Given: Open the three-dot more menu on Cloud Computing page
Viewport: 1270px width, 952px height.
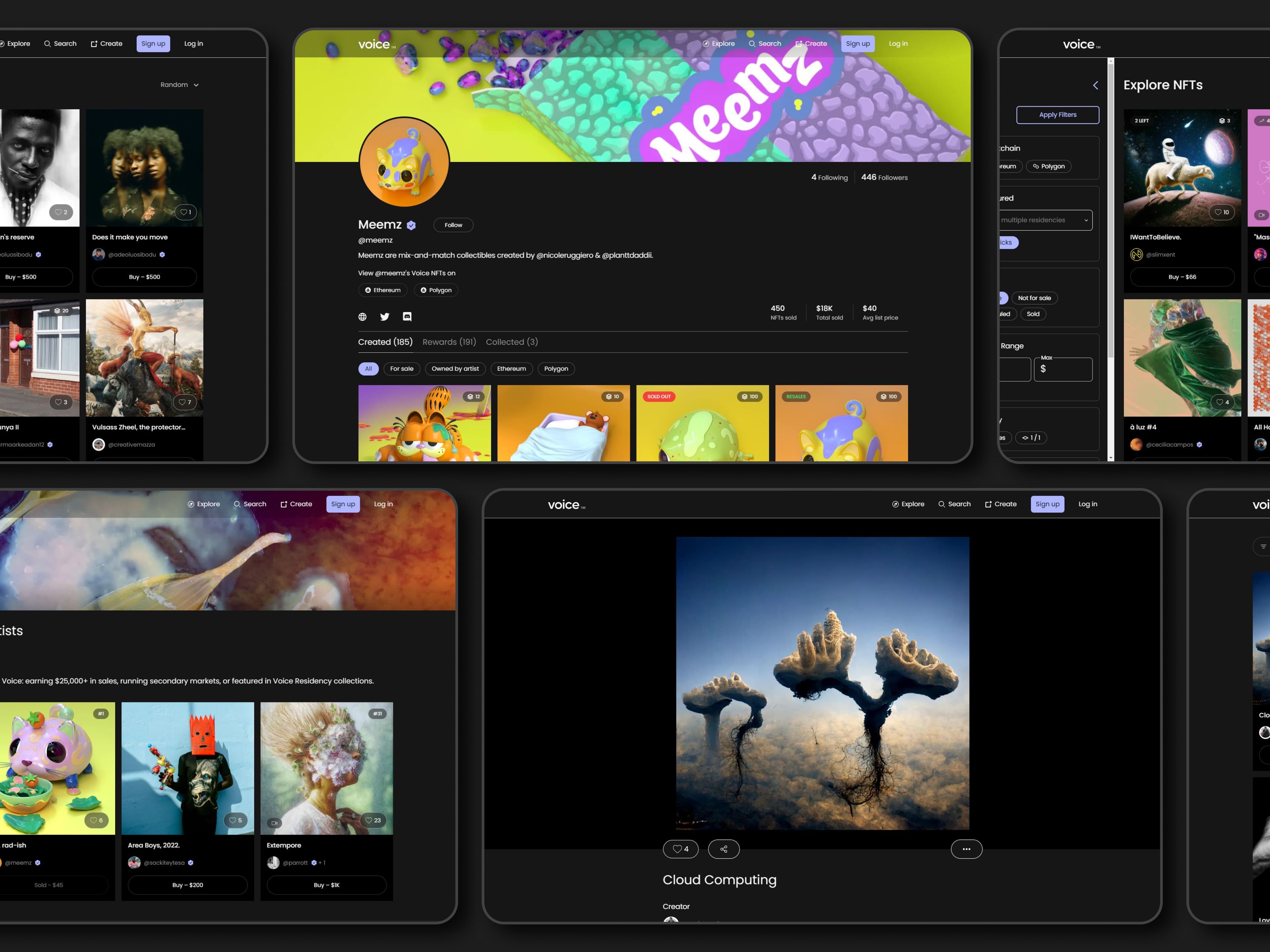Looking at the screenshot, I should pos(966,849).
